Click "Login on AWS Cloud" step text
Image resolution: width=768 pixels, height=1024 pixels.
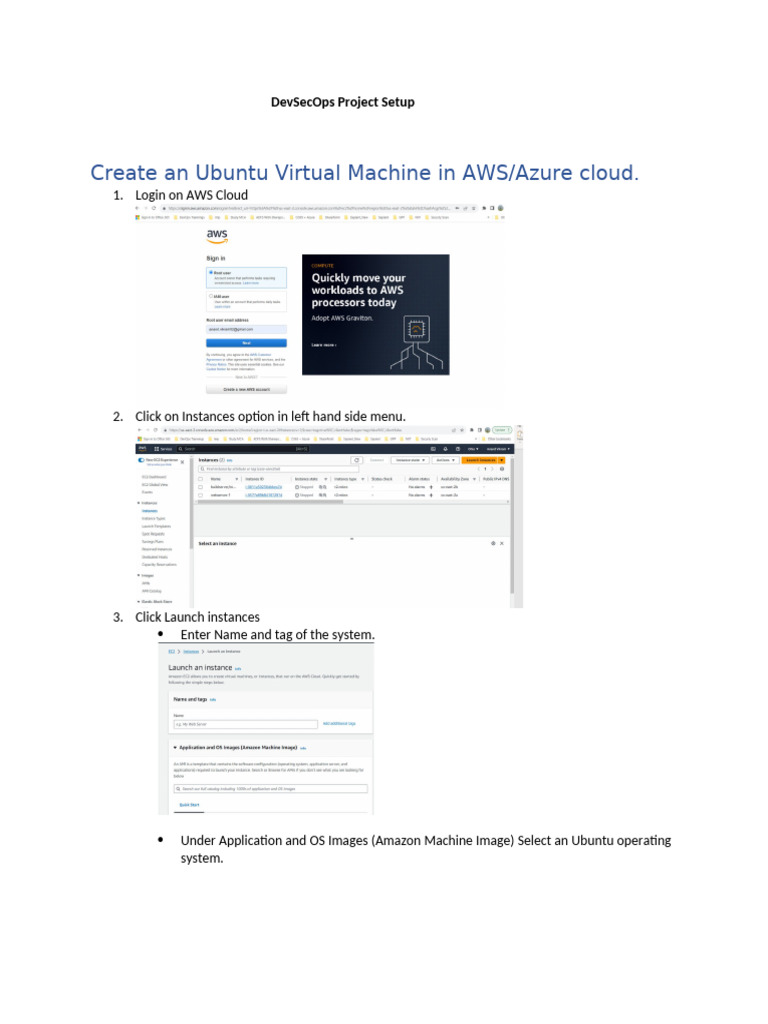191,195
